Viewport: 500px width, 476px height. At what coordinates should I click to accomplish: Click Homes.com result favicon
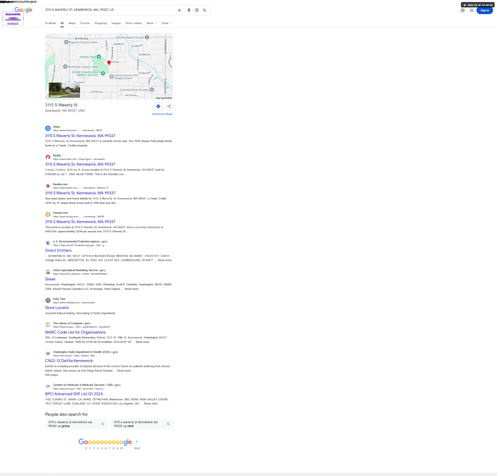48,214
